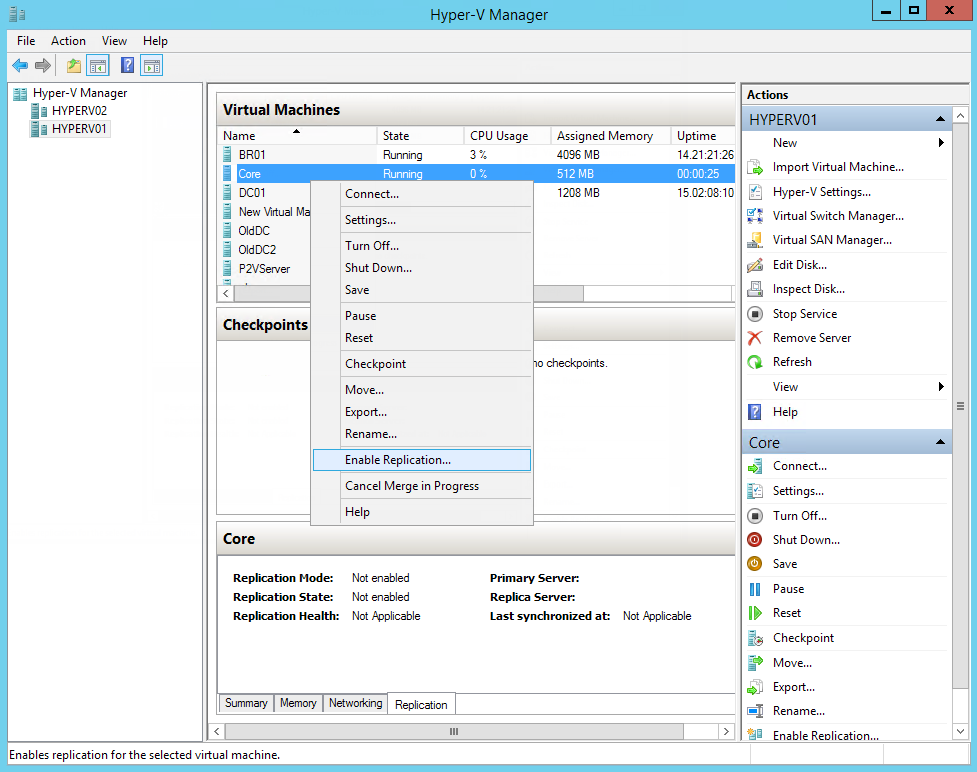The height and width of the screenshot is (772, 977).
Task: Click the Virtual Switch Manager icon
Action: [x=755, y=216]
